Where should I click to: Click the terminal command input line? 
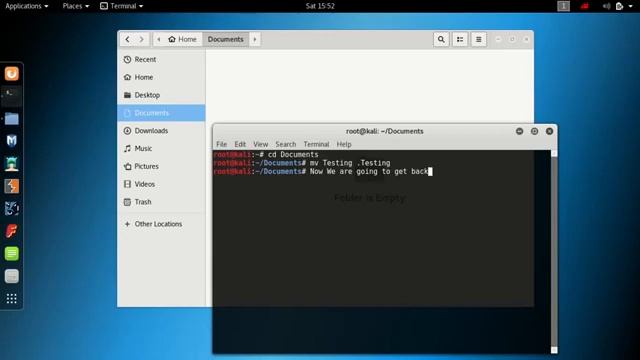382,171
